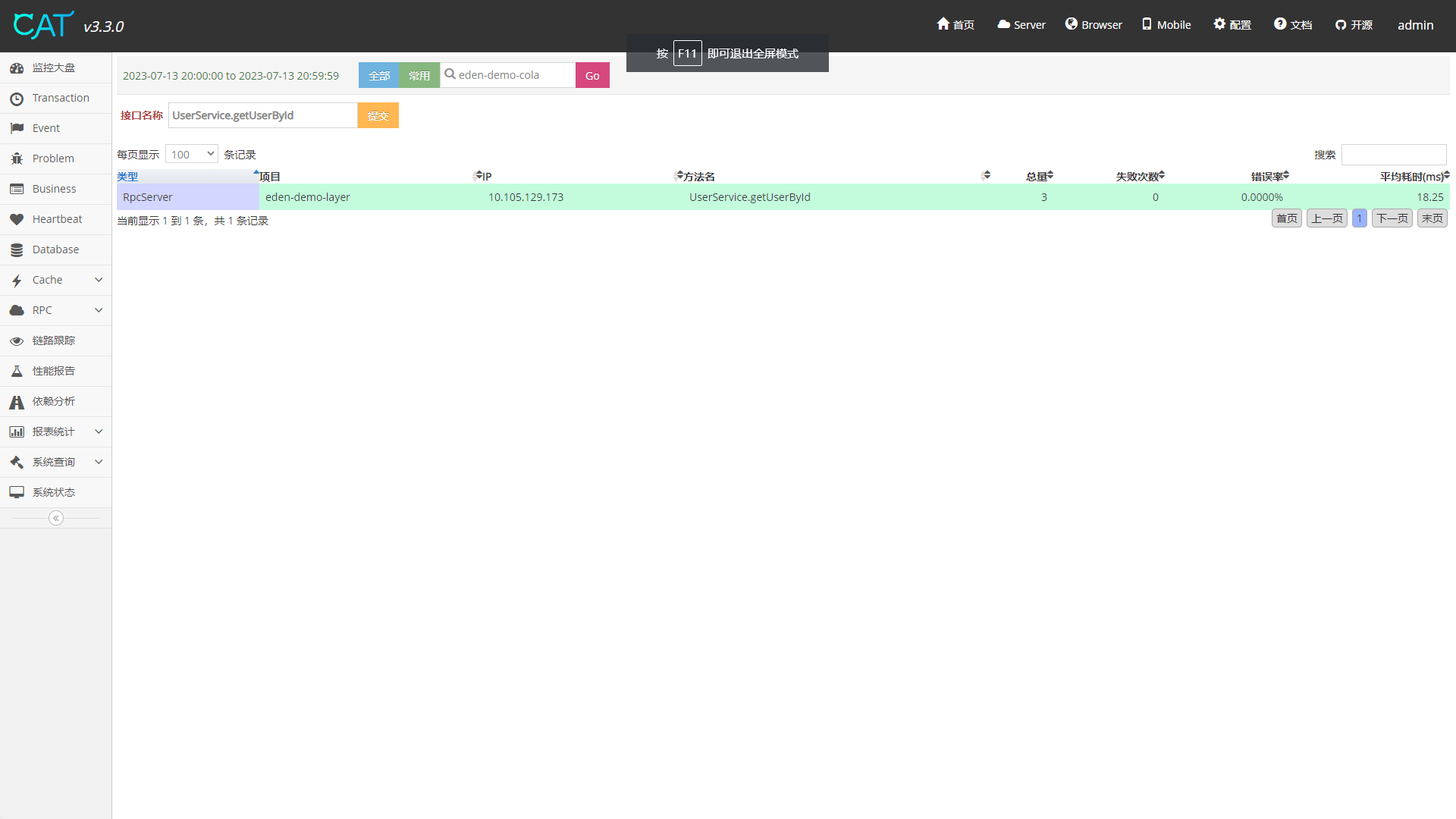1456x819 pixels.
Task: Open the monitoring dashboard icon (监控大盘)
Action: [x=17, y=68]
